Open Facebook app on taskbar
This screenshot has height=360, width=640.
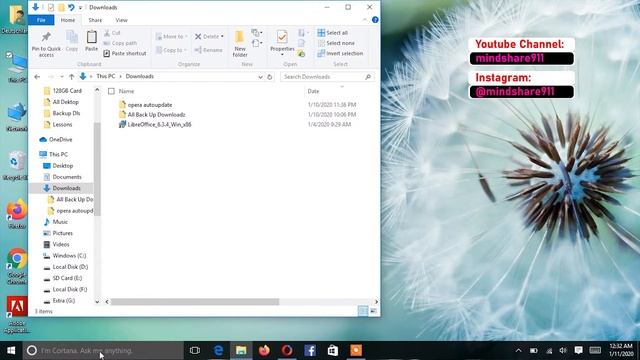coord(310,350)
